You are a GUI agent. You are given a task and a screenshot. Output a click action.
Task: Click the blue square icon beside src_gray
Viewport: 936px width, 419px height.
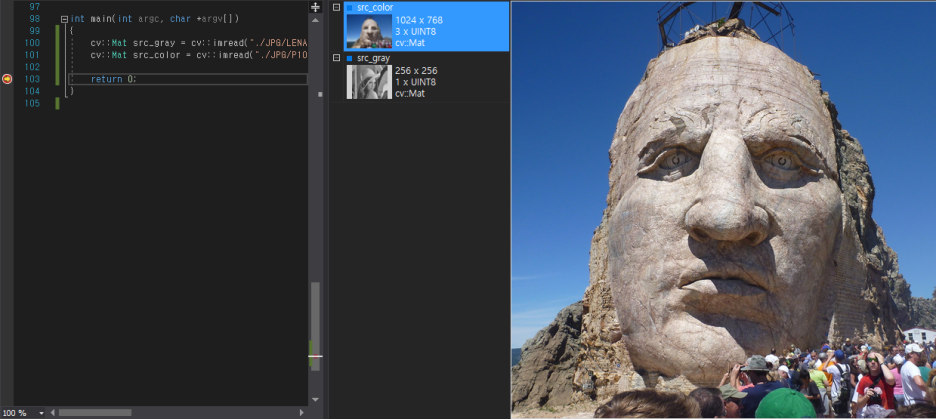(350, 58)
